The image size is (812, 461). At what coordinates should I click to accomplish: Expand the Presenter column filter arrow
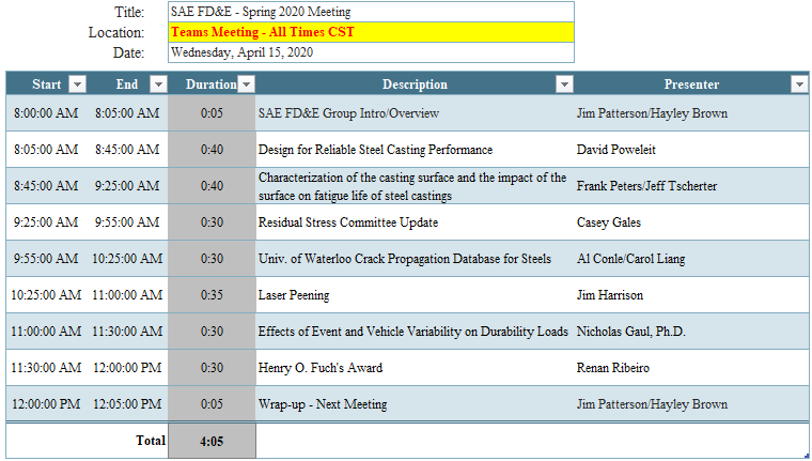(798, 85)
